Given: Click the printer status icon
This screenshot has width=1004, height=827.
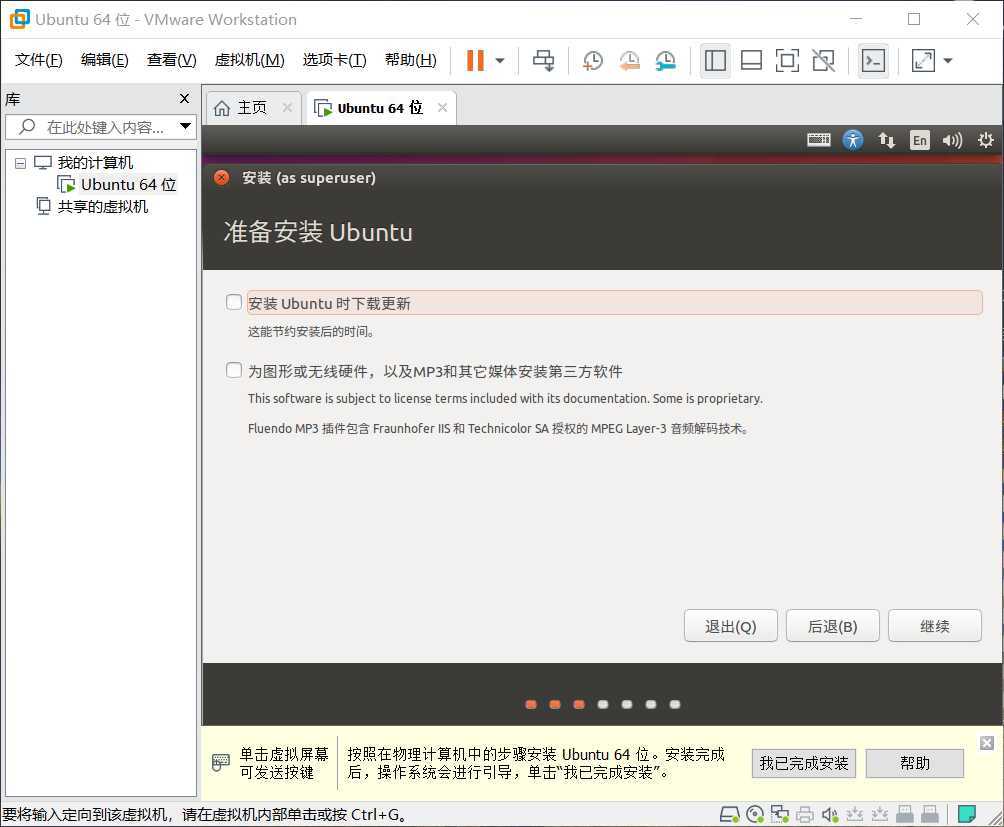Looking at the screenshot, I should 805,814.
